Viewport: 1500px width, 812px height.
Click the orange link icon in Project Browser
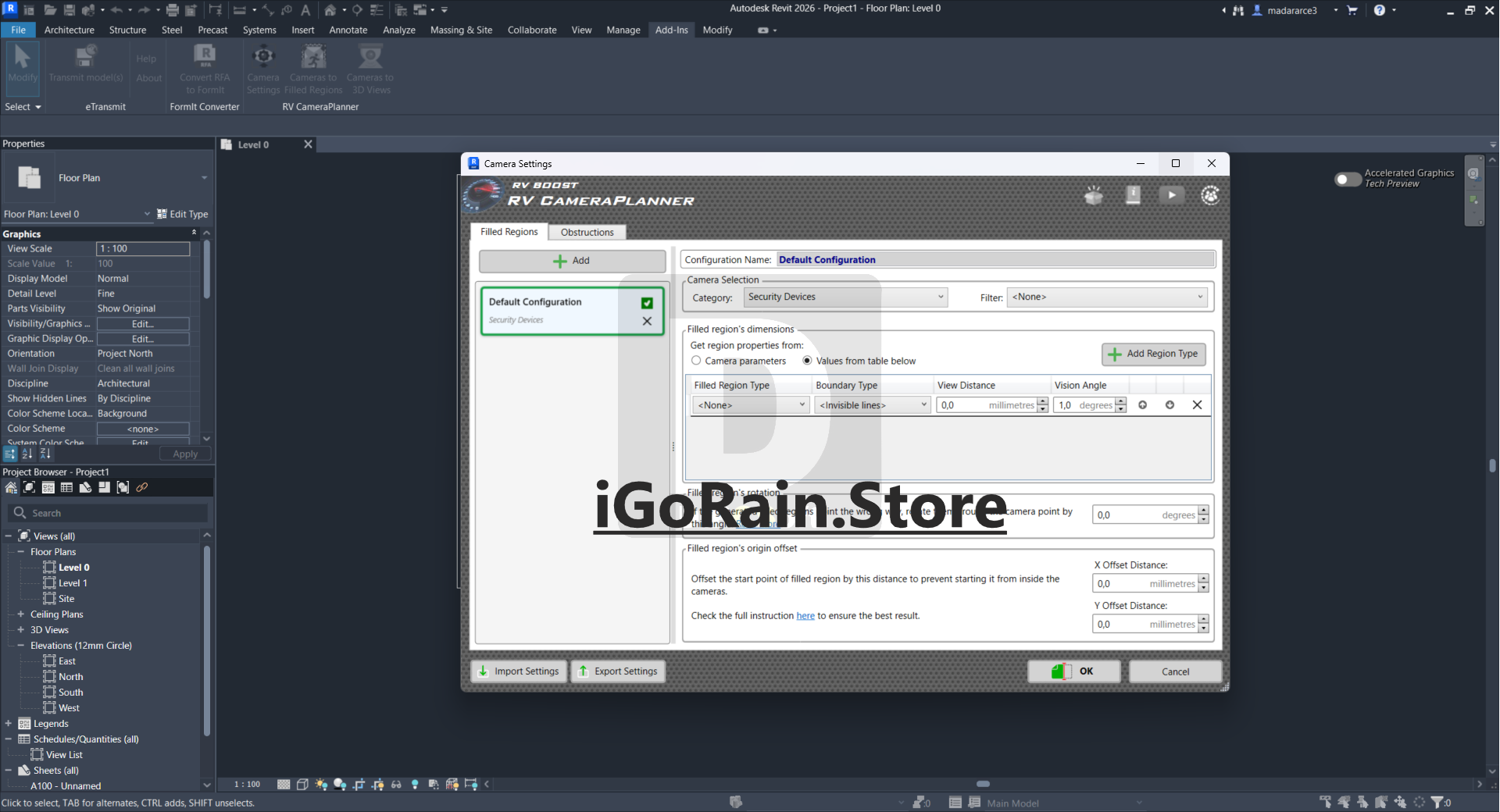(x=142, y=488)
